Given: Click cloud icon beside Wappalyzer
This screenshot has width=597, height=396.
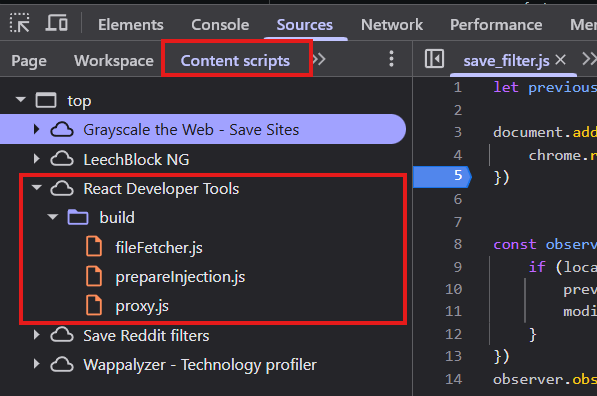Looking at the screenshot, I should coord(62,364).
